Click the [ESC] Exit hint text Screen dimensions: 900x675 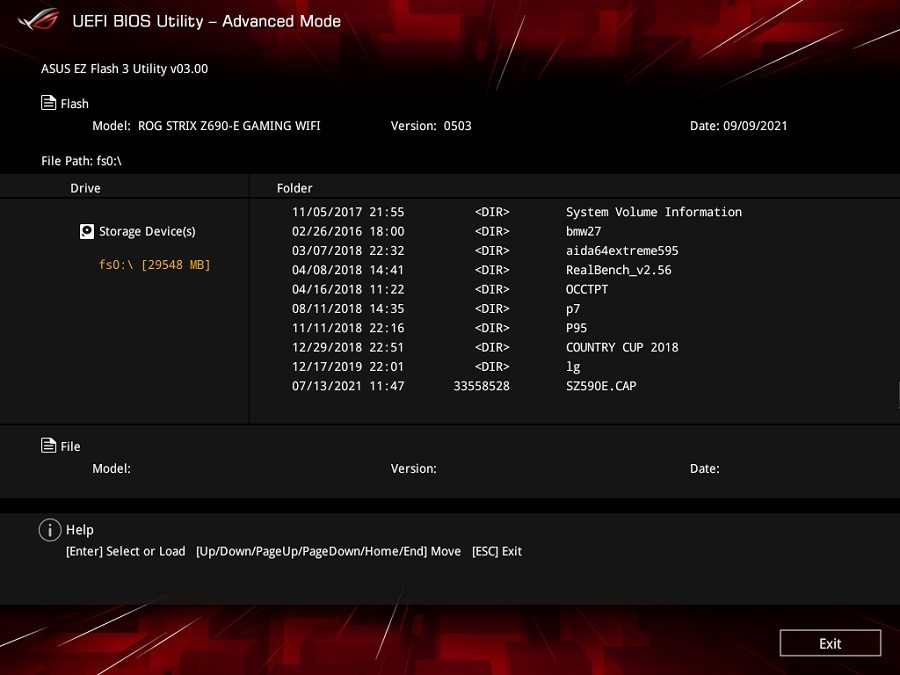point(497,551)
